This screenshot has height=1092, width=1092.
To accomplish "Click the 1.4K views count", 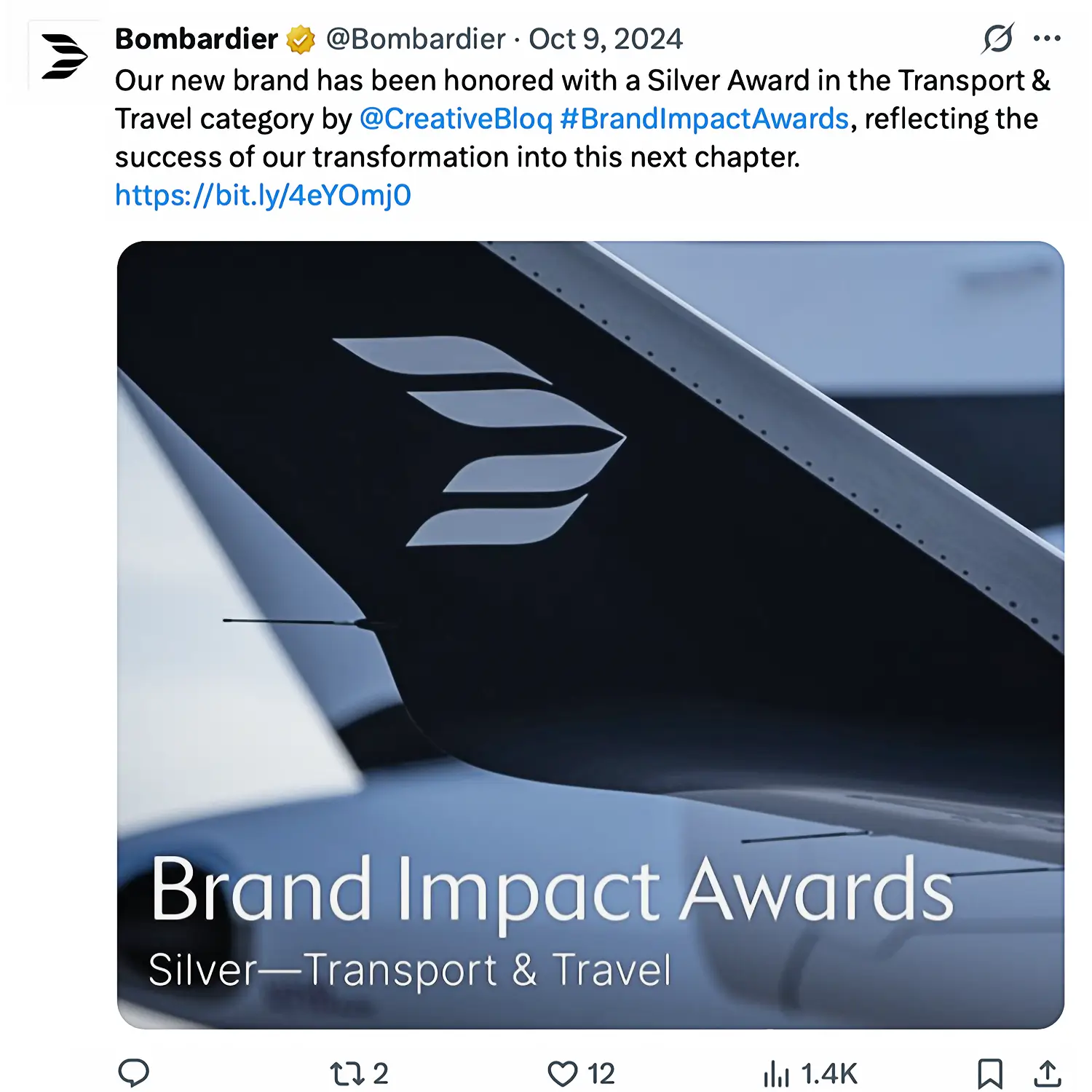I will click(829, 1074).
